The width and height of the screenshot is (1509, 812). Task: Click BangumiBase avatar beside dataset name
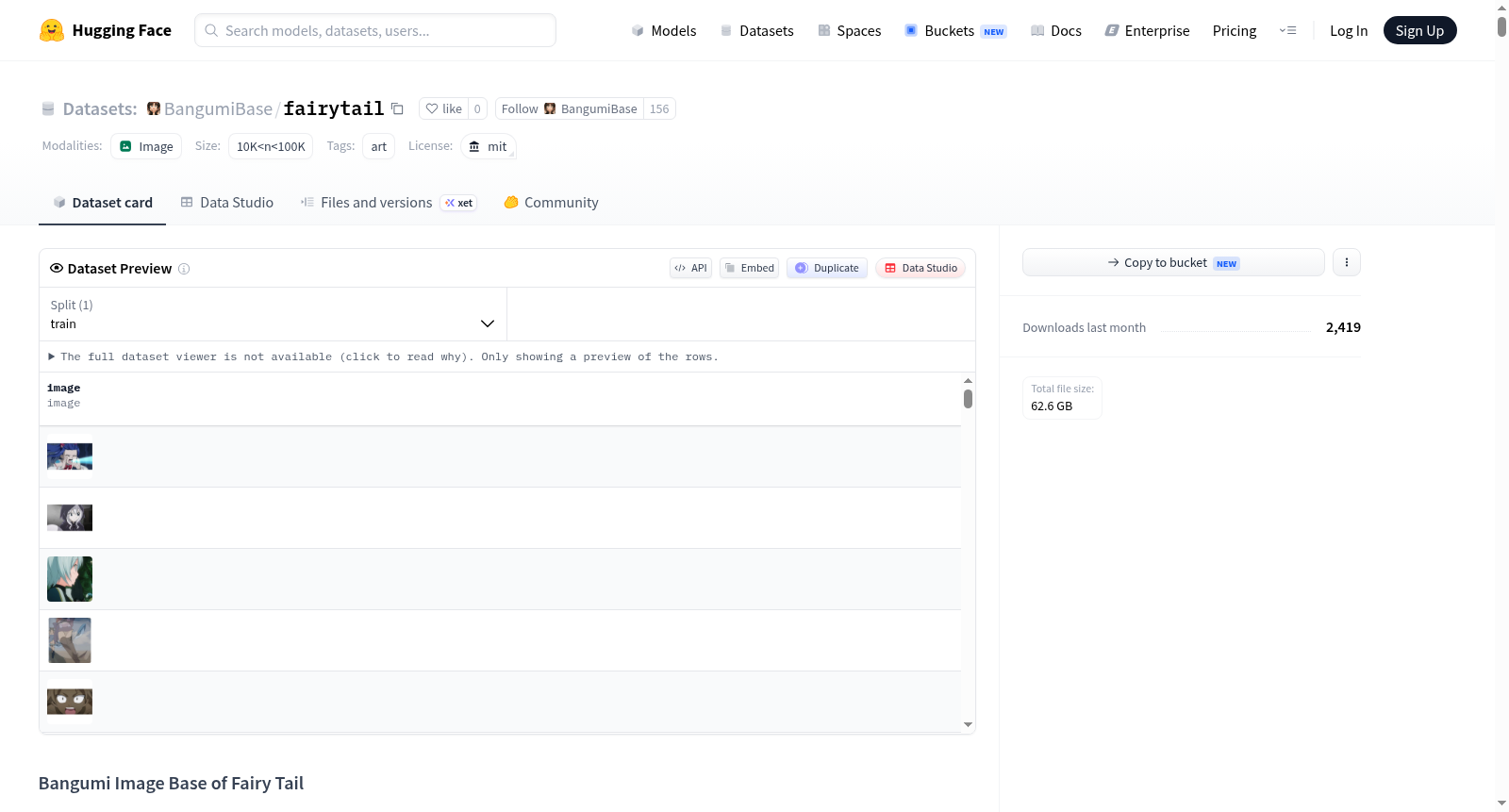(x=154, y=108)
